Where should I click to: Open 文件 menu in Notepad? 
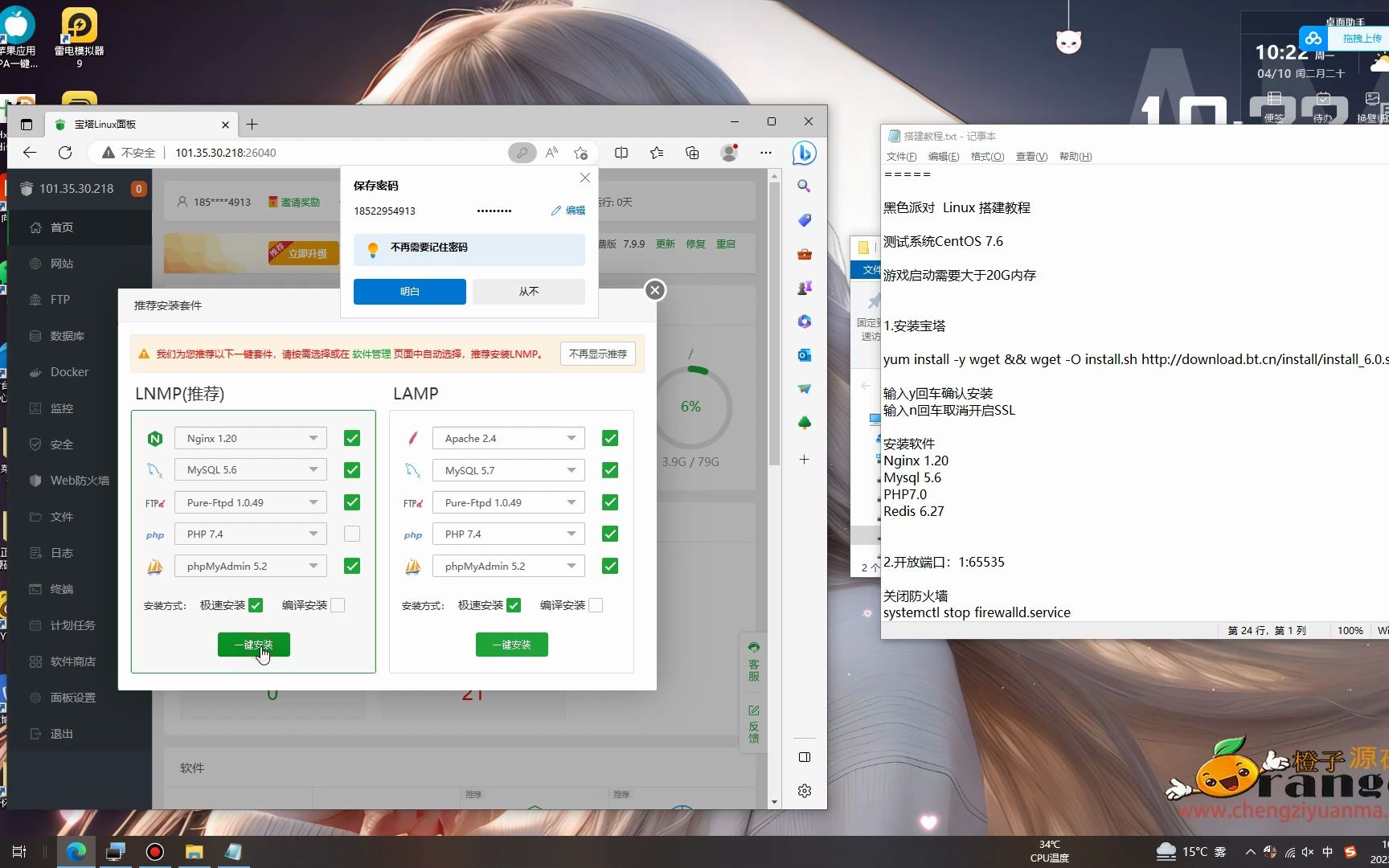tap(901, 157)
